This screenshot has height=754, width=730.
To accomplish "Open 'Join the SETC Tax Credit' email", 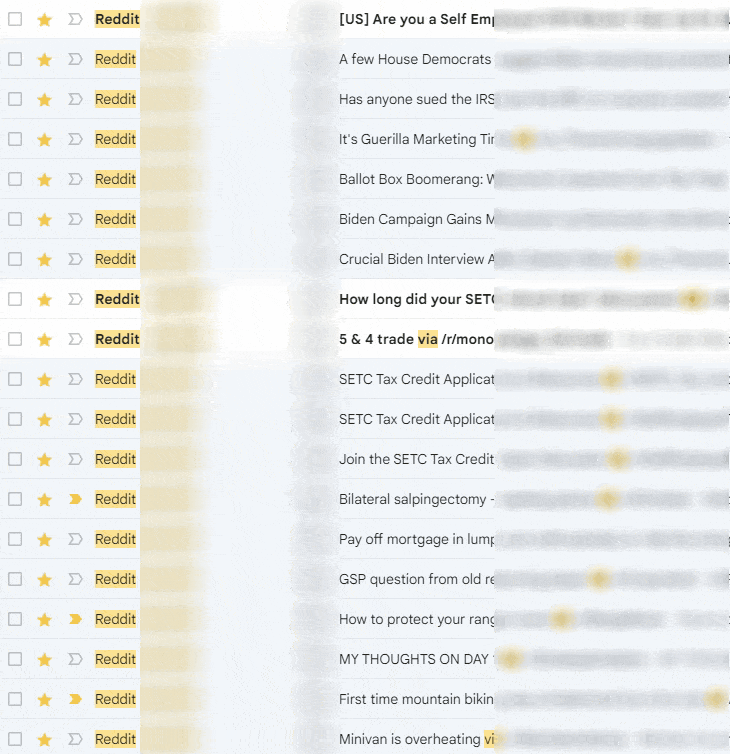I will (x=416, y=459).
